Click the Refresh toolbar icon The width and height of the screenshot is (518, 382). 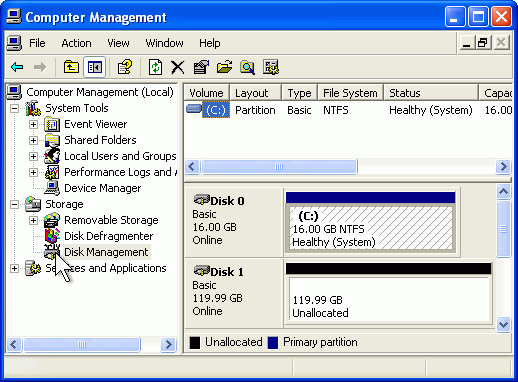(155, 67)
